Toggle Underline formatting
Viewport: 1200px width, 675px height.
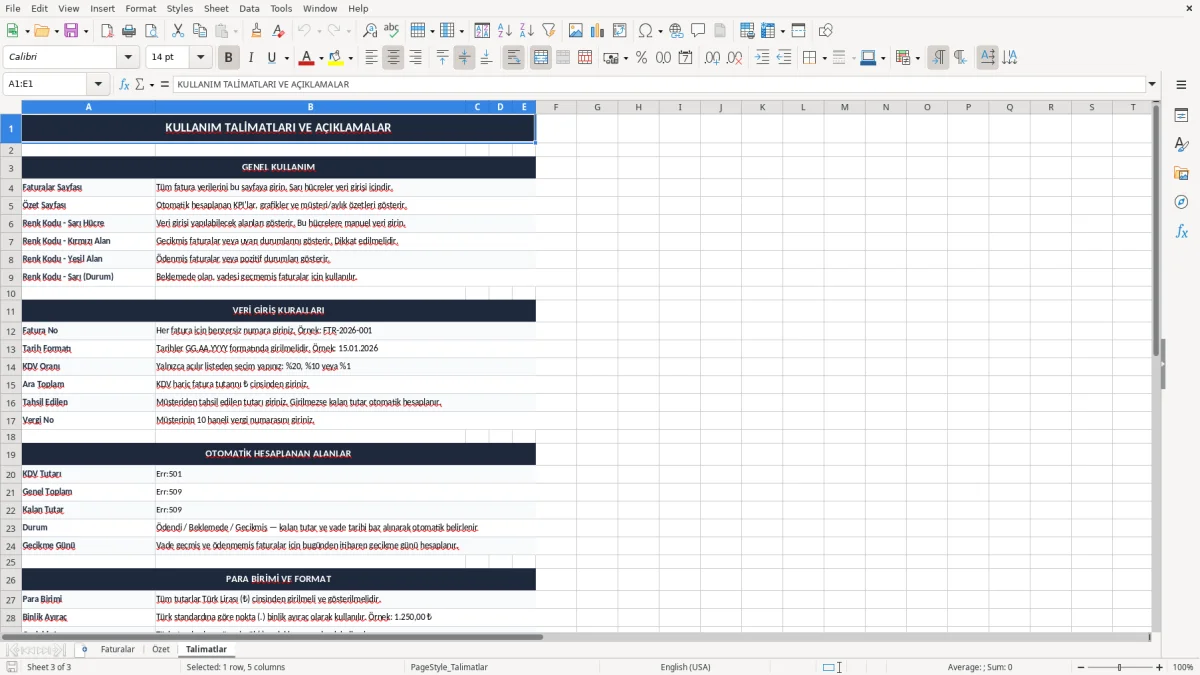(x=271, y=58)
